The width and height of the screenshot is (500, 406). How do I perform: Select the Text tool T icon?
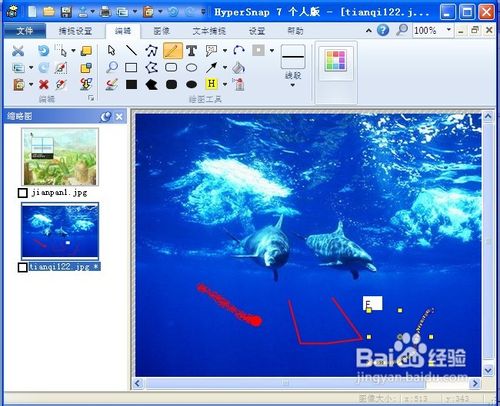[x=191, y=51]
